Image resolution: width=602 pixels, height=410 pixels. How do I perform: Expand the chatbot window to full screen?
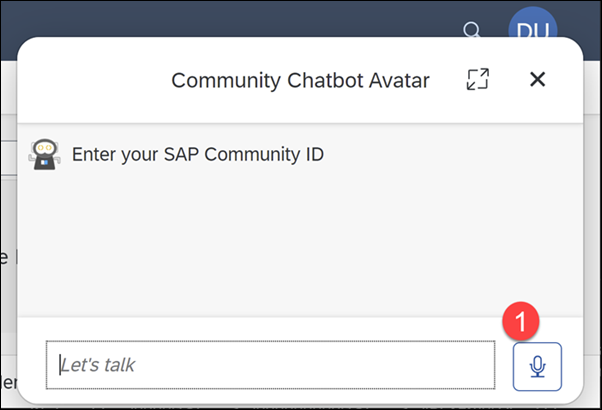[478, 79]
